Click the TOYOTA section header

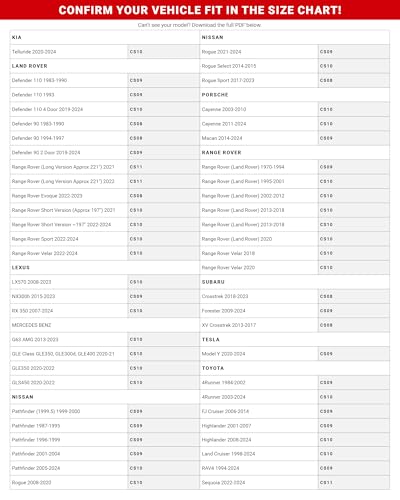(x=213, y=368)
